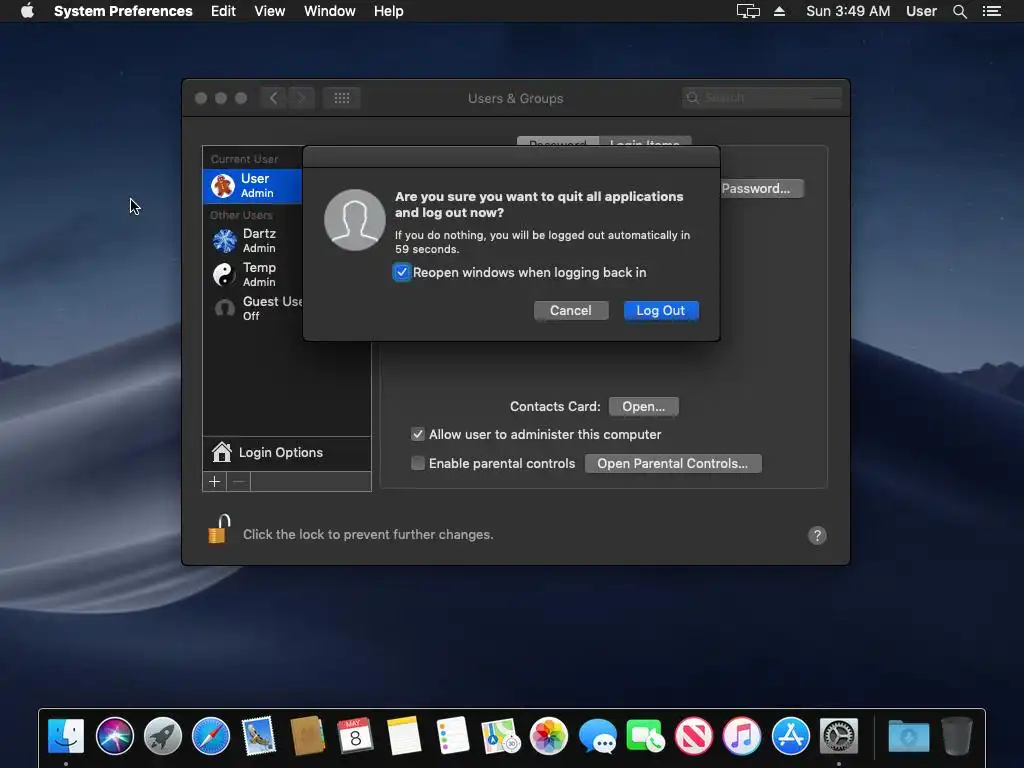The width and height of the screenshot is (1024, 768).
Task: Cancel the log out dialog
Action: click(x=571, y=311)
